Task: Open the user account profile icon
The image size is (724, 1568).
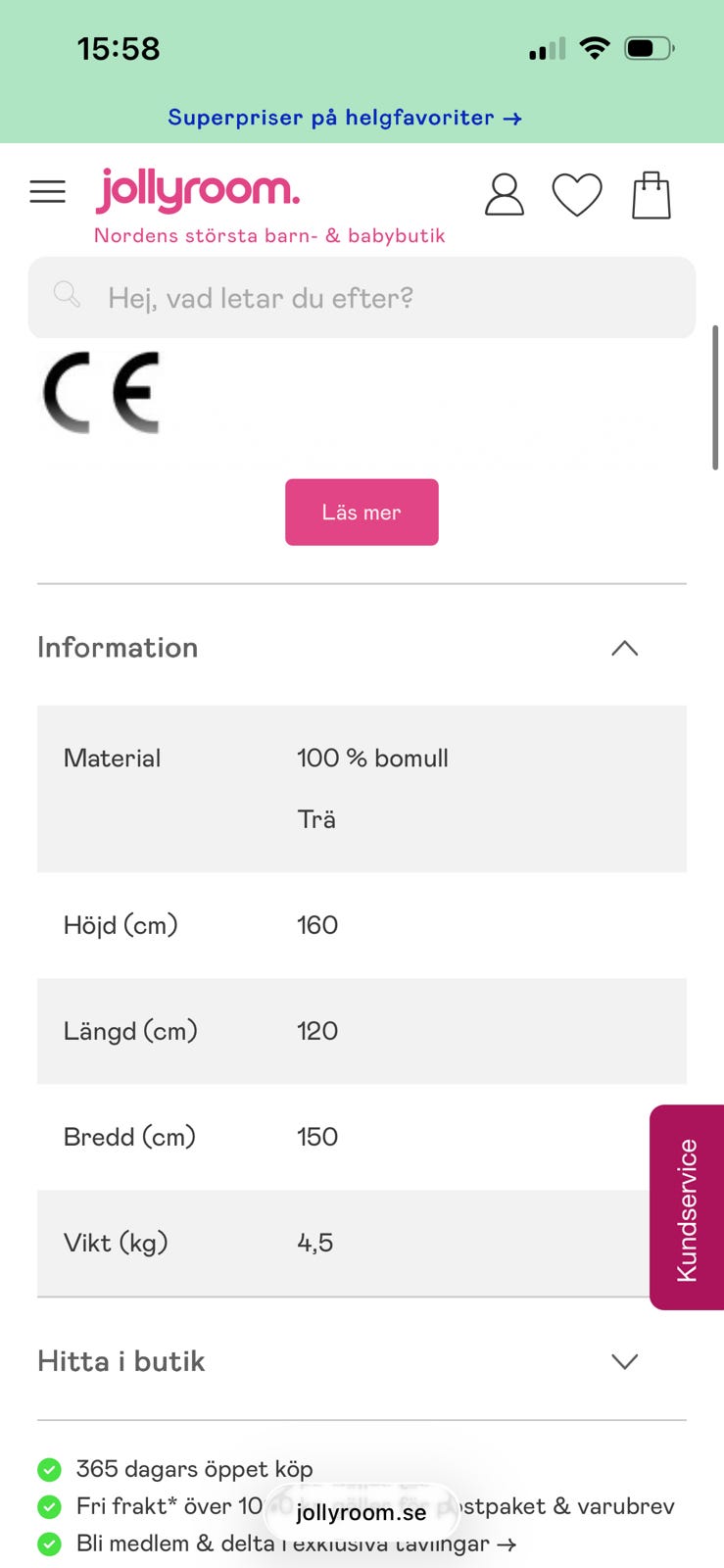Action: click(x=505, y=194)
